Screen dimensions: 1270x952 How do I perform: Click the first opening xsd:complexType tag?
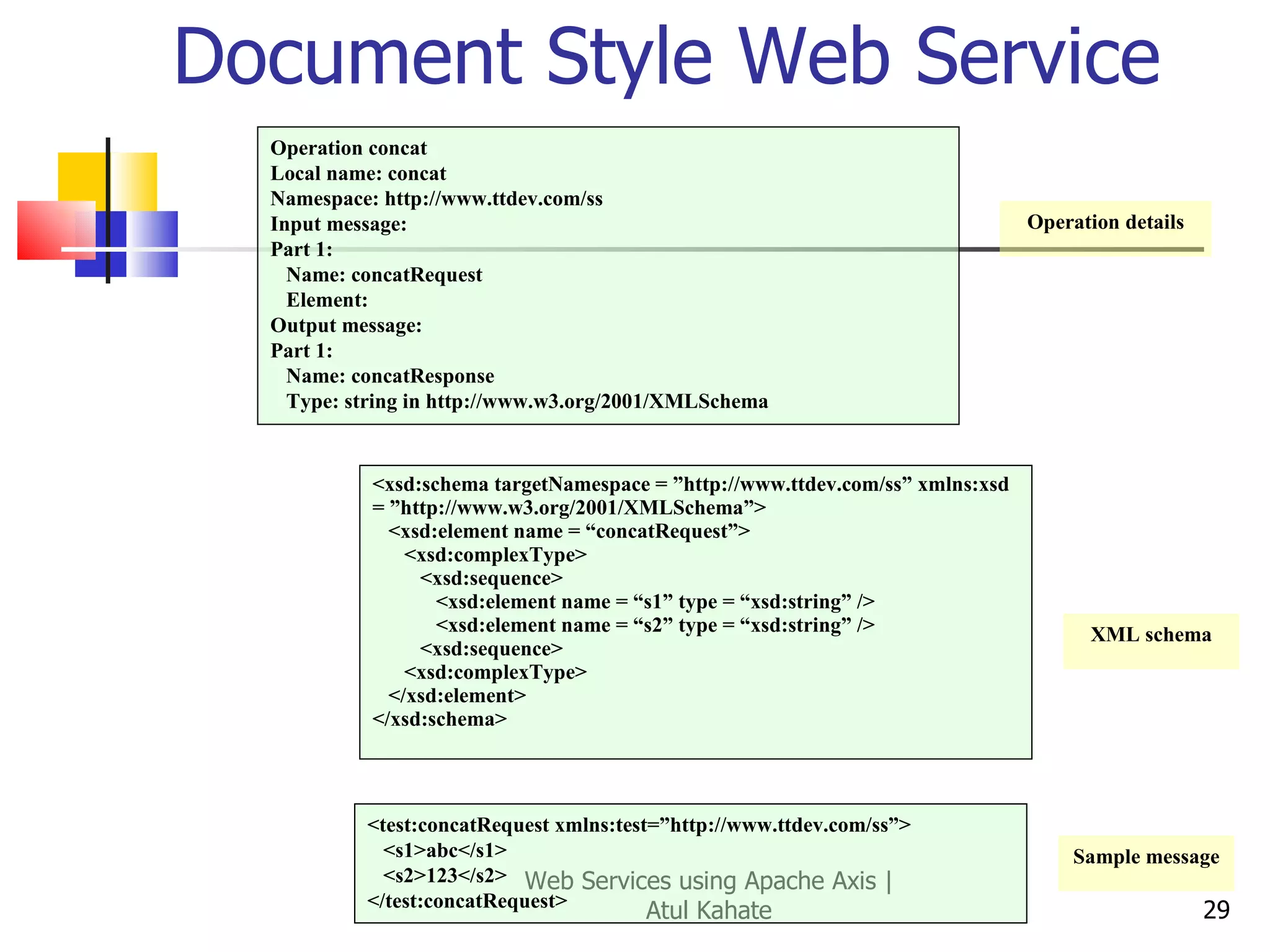tap(495, 555)
